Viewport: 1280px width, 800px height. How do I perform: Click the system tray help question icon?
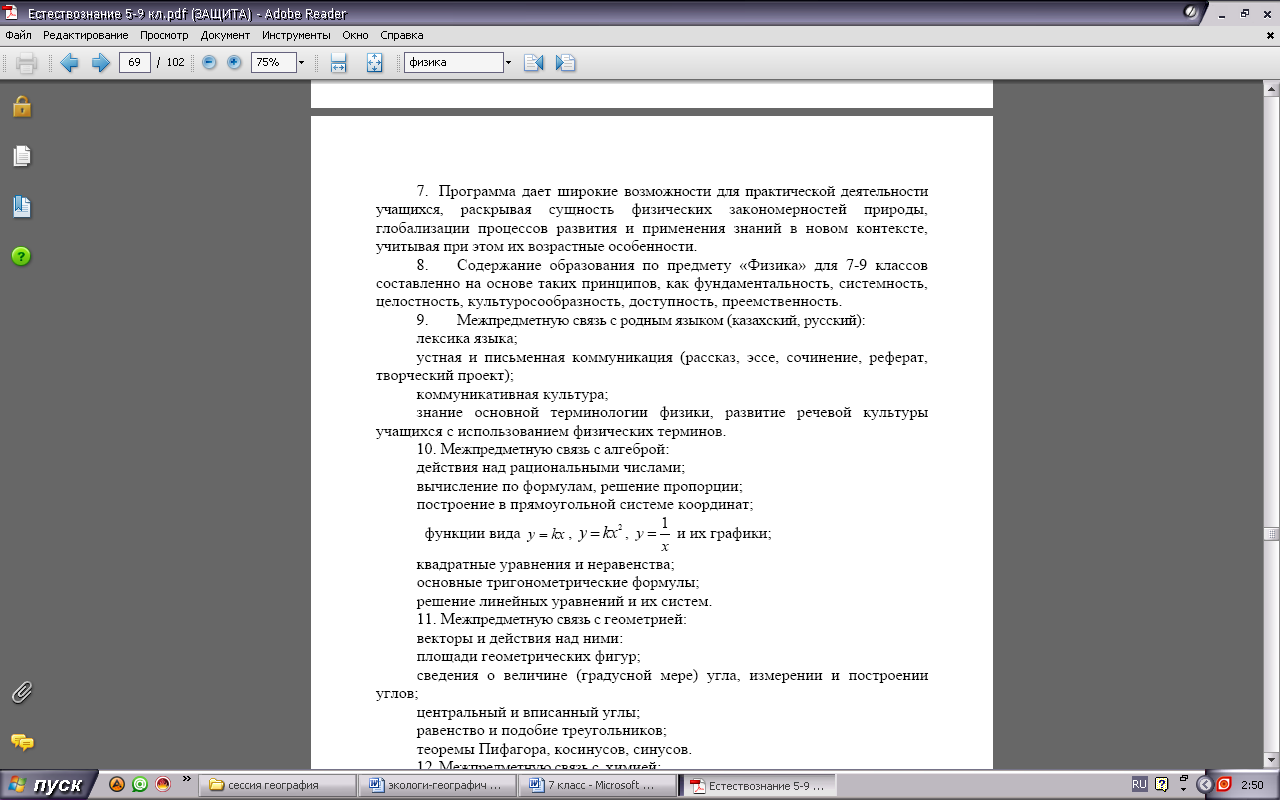[x=1161, y=785]
